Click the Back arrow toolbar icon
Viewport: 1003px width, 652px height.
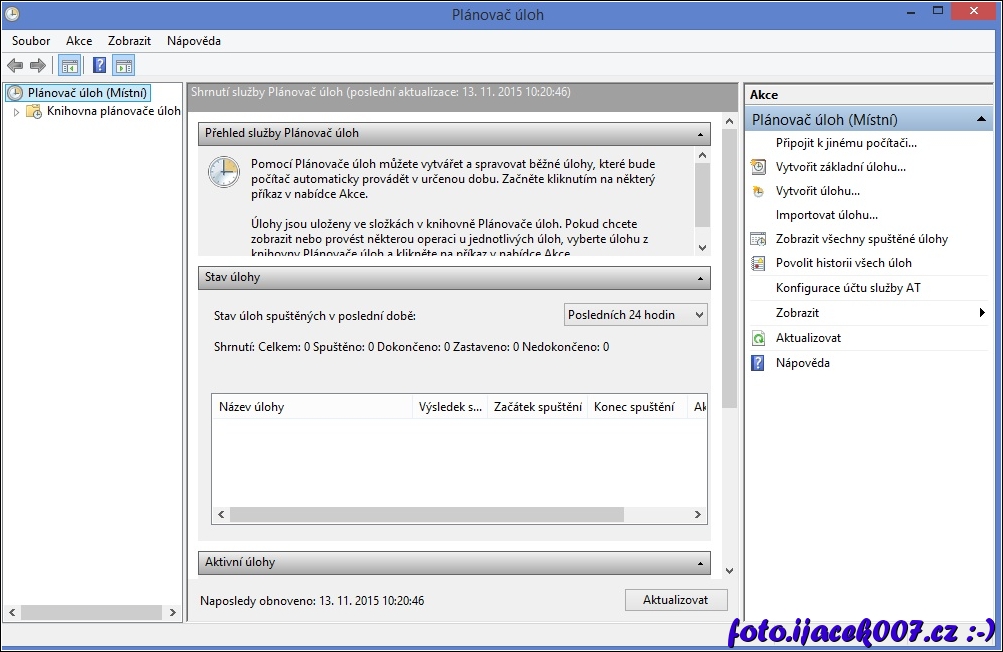point(15,66)
